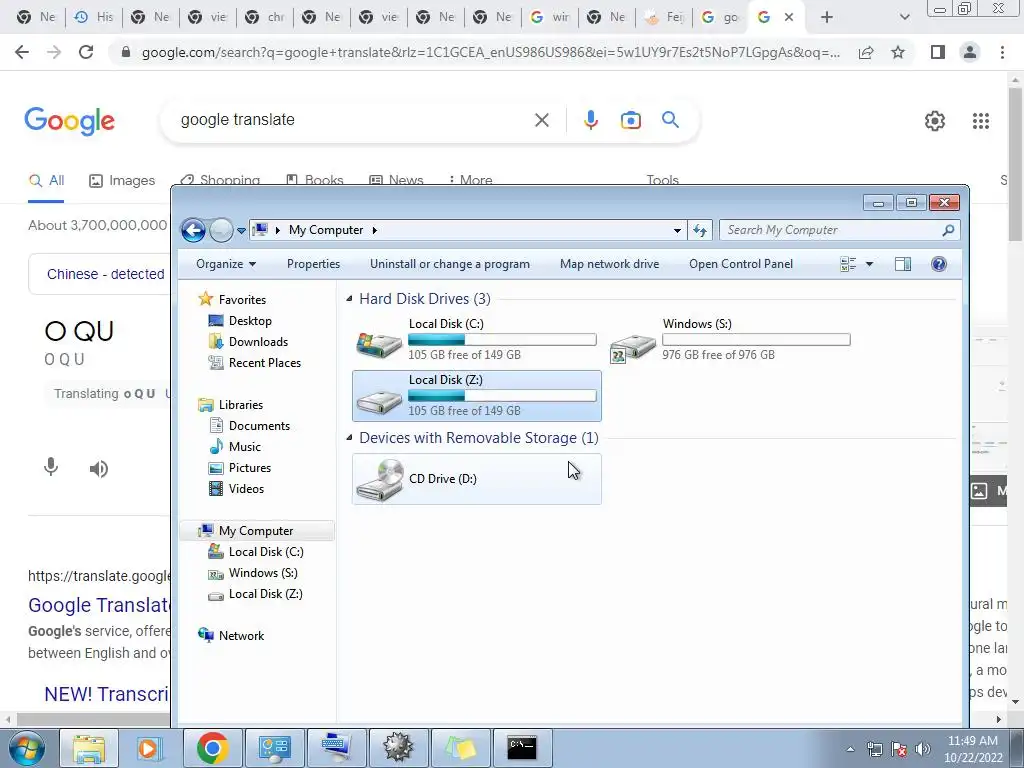Open recent locations dropdown beside Forward button
The width and height of the screenshot is (1024, 768).
[241, 231]
